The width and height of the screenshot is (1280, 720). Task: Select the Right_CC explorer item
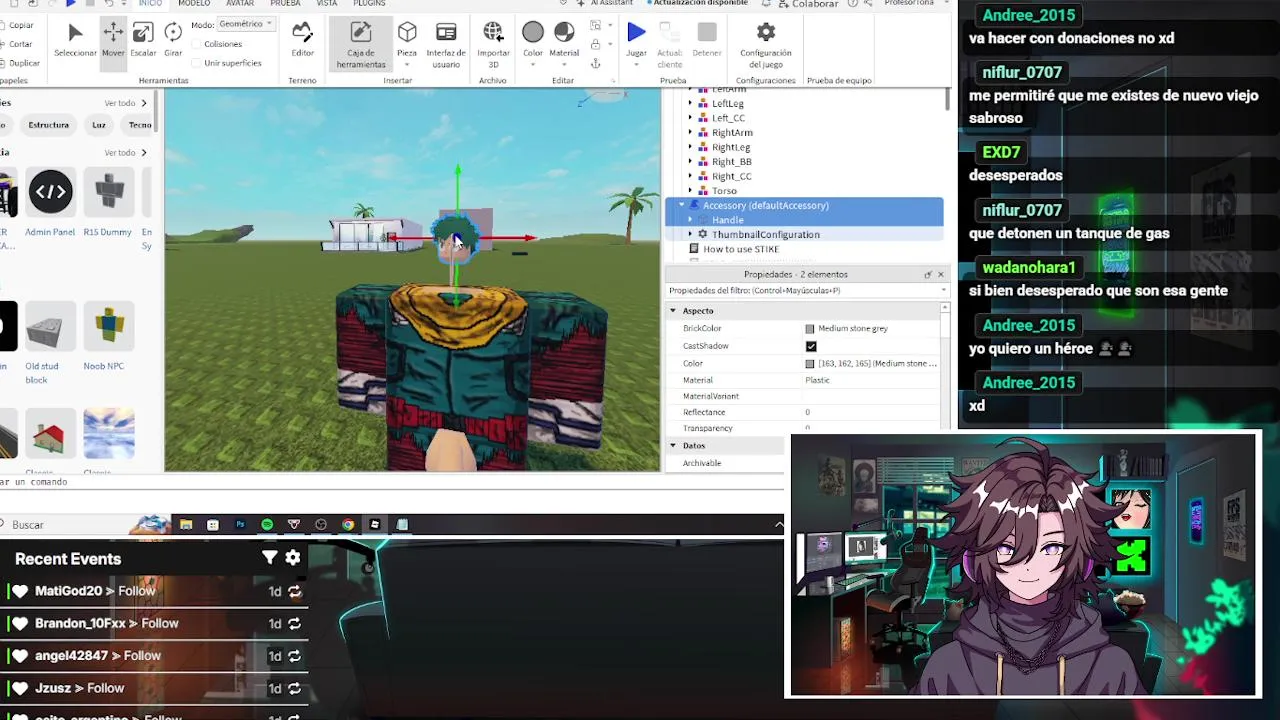coord(731,176)
